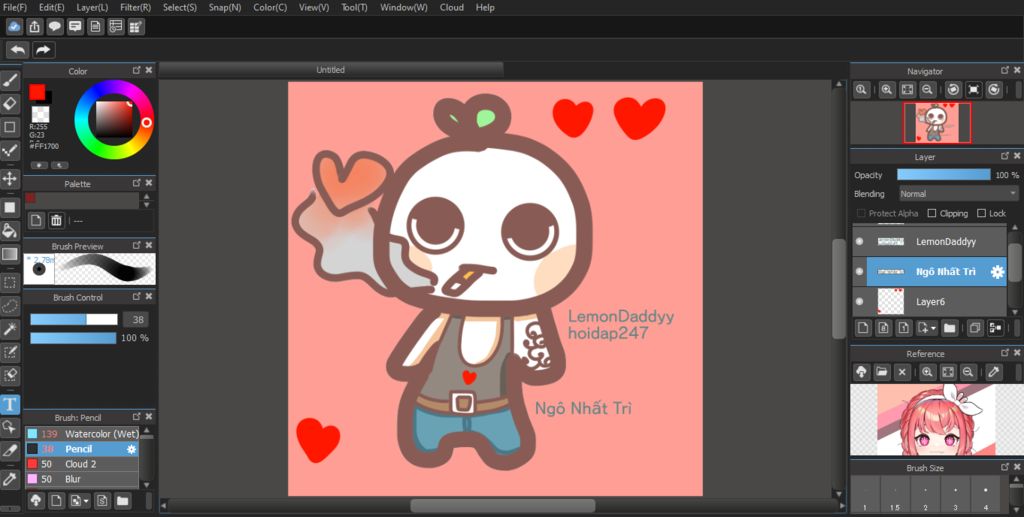Open the Filter(R) menu
The width and height of the screenshot is (1024, 517).
[135, 7]
